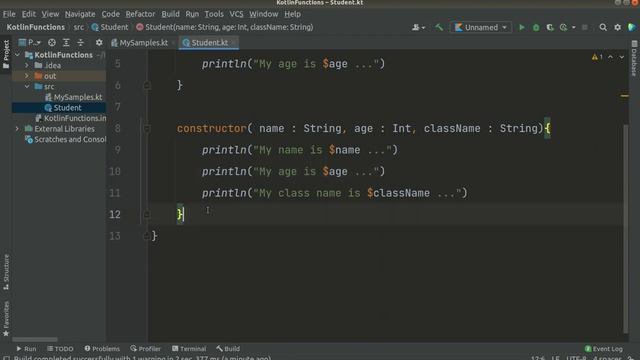Expand all project tree items icon
This screenshot has height=360, width=640.
pyautogui.click(x=66, y=42)
